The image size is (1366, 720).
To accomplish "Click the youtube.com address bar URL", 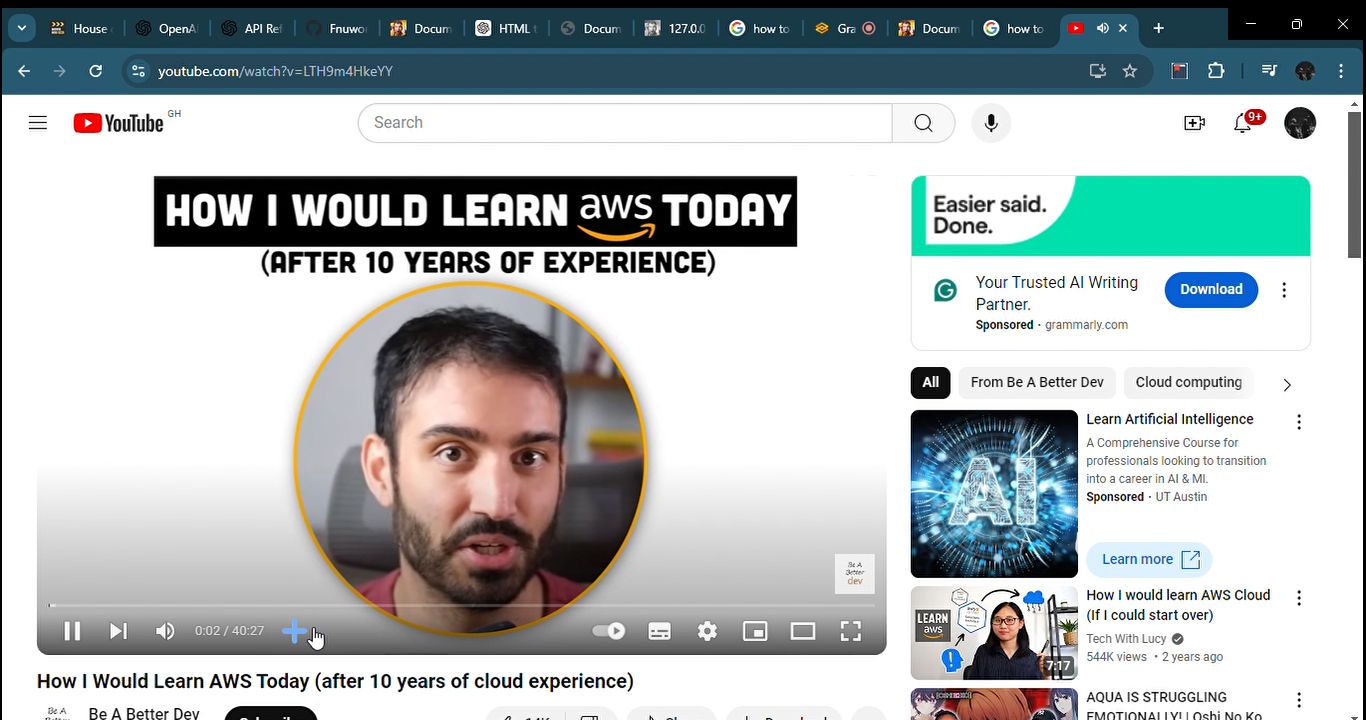I will [x=275, y=71].
